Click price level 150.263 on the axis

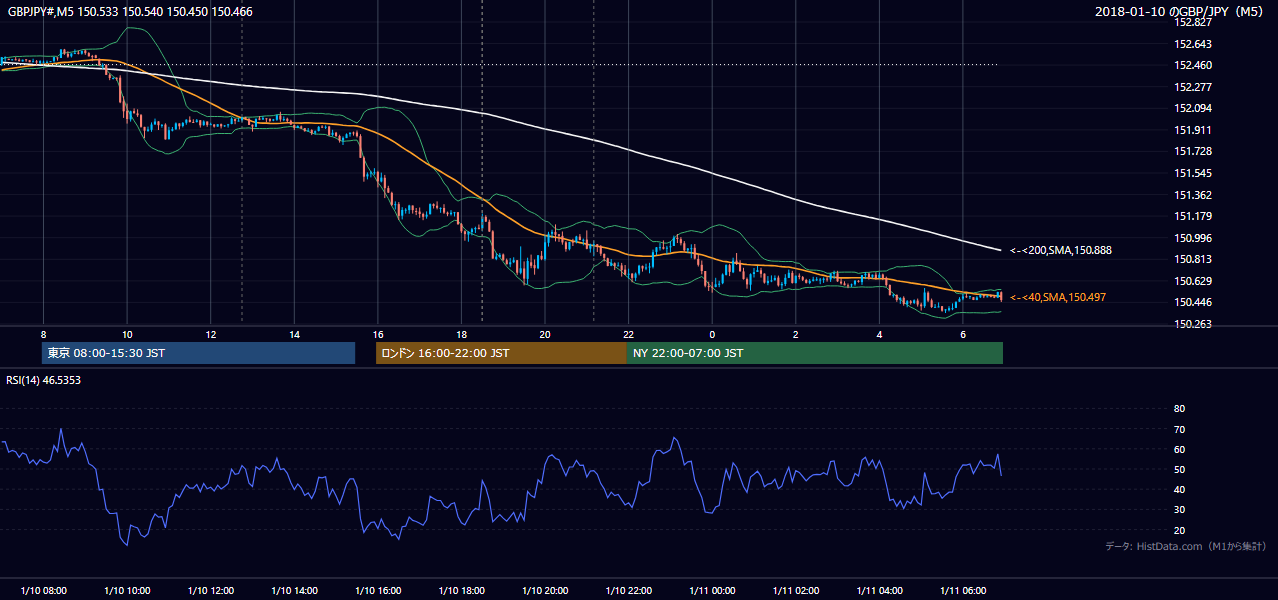(x=1192, y=324)
